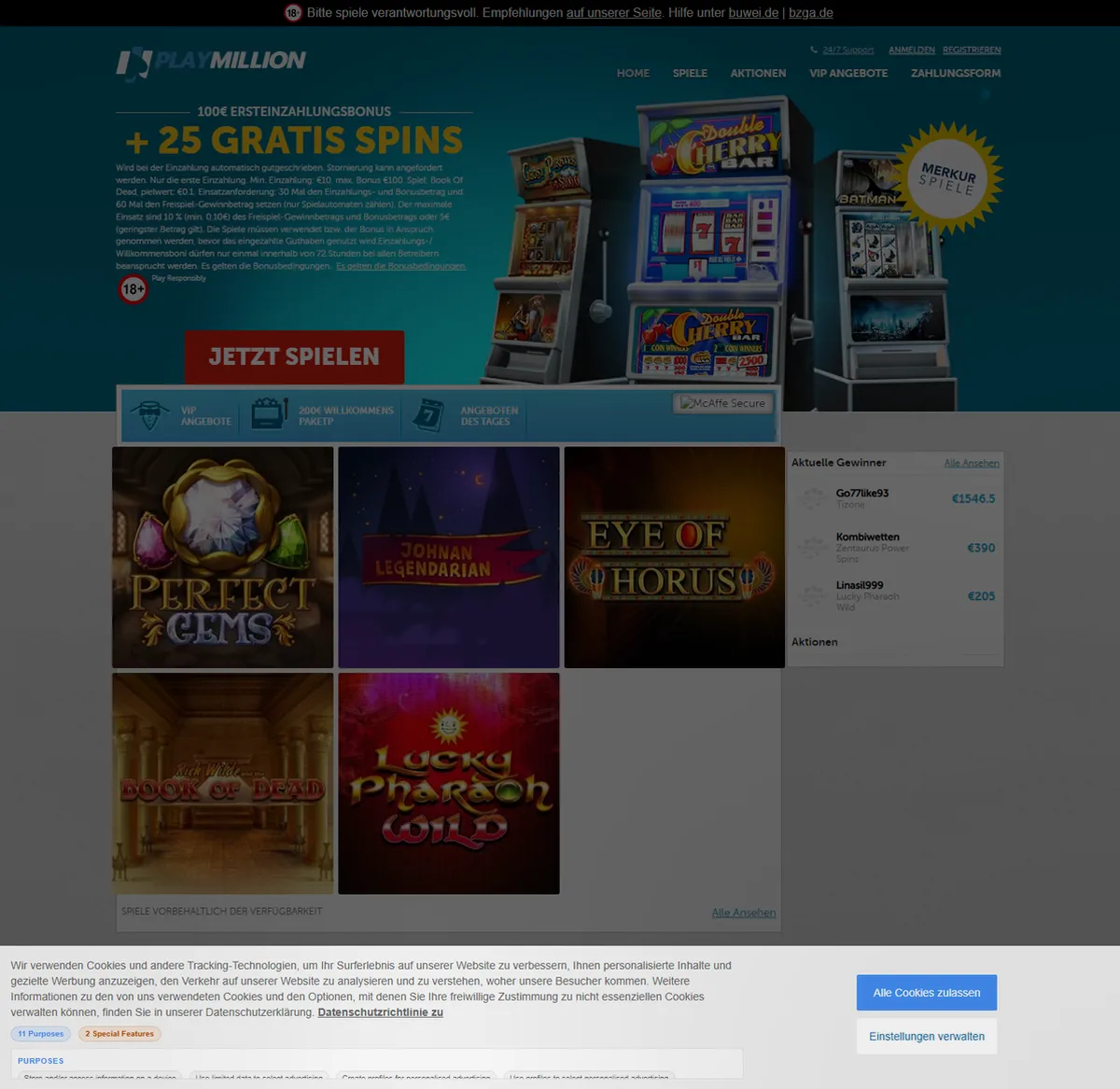Open the 'auf unserer Seite' link
The width and height of the screenshot is (1120, 1089).
click(613, 13)
